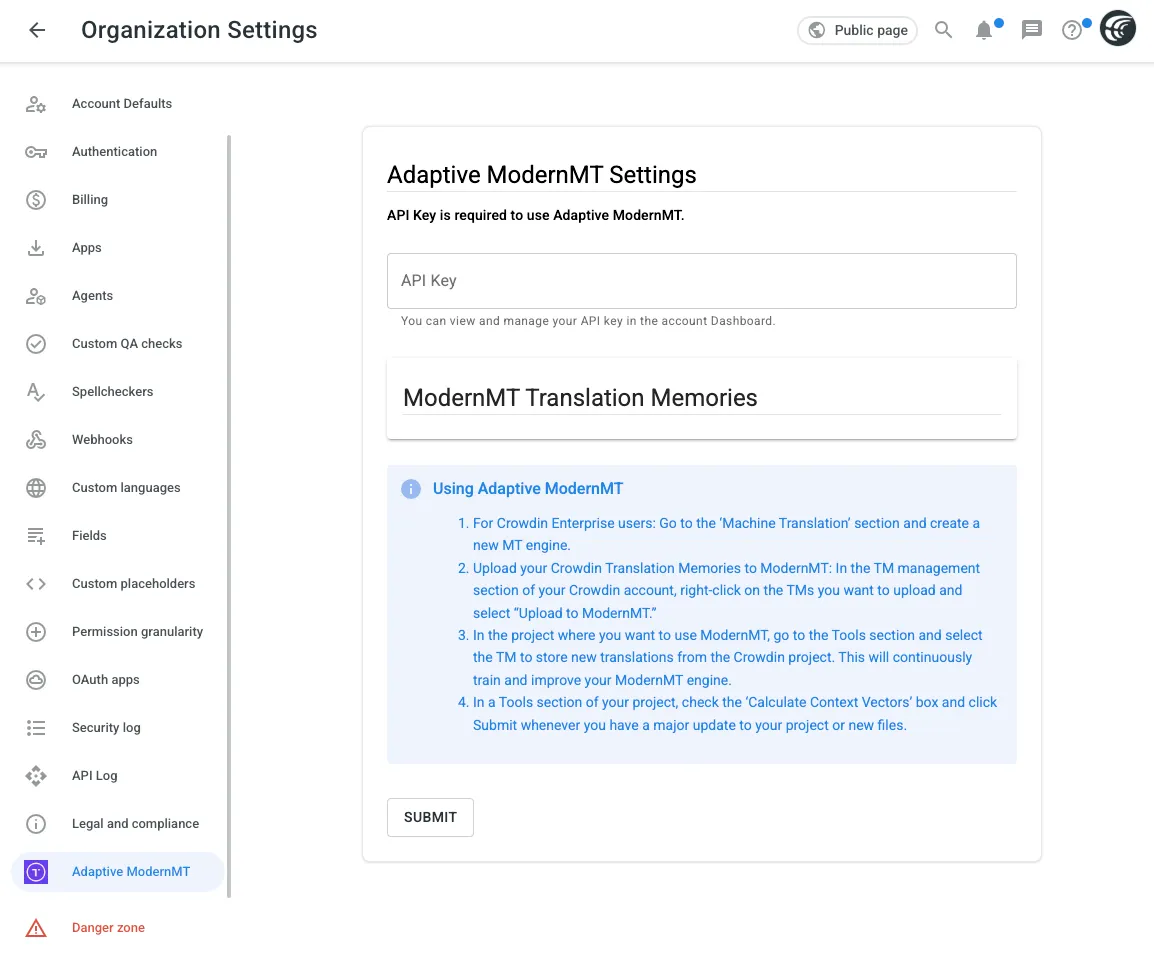Open notifications with the bell icon
Viewport: 1154px width, 962px height.
(984, 30)
